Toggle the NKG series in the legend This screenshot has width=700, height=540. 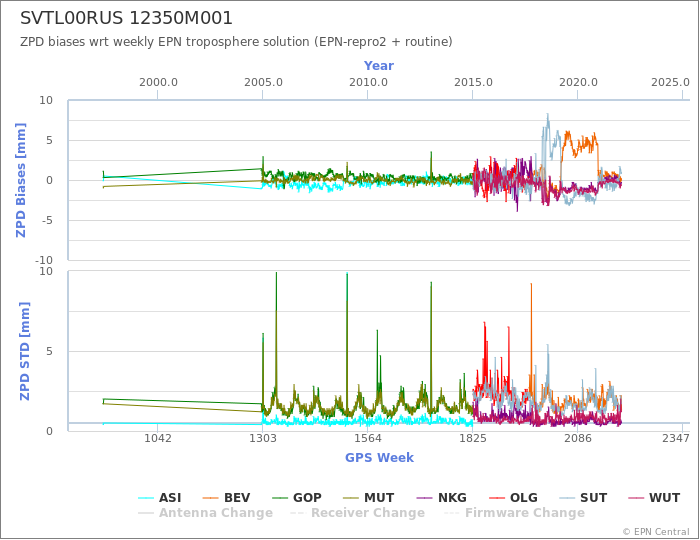pyautogui.click(x=442, y=498)
